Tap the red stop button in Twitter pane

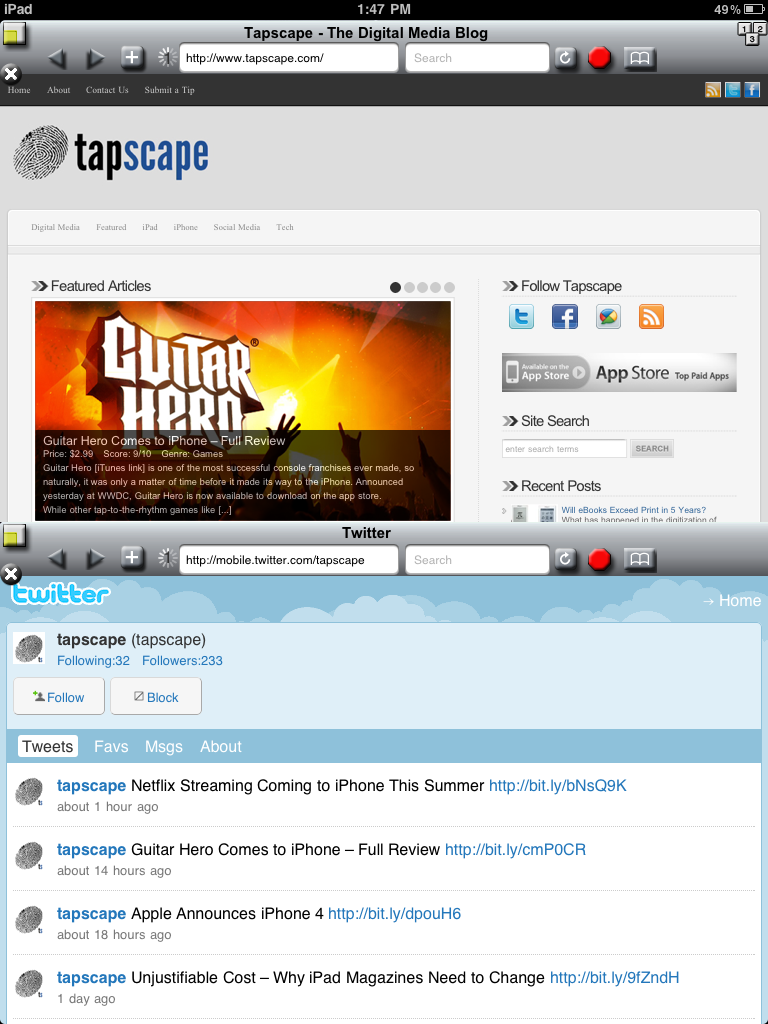(x=599, y=559)
